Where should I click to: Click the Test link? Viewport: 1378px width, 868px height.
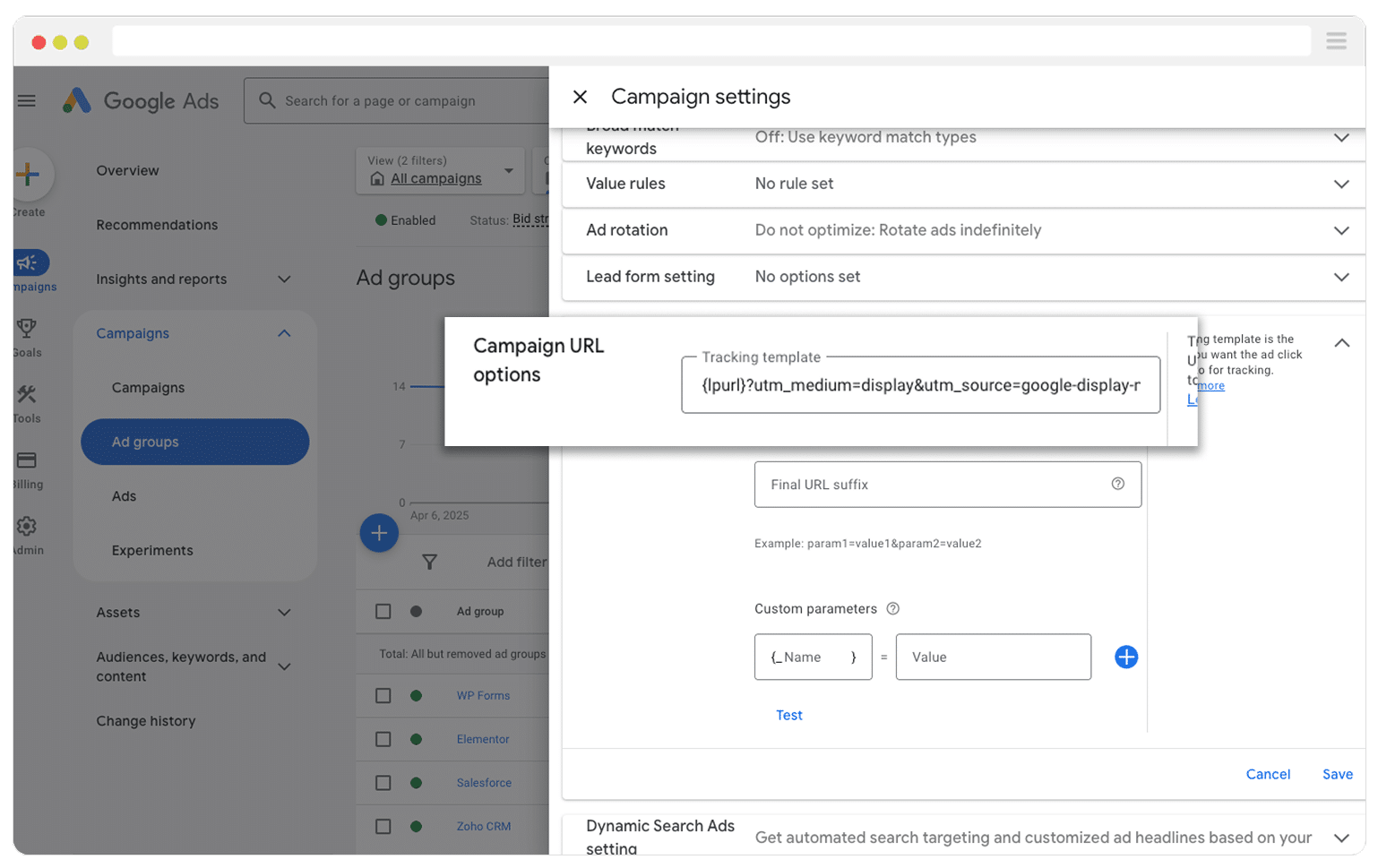click(x=789, y=715)
